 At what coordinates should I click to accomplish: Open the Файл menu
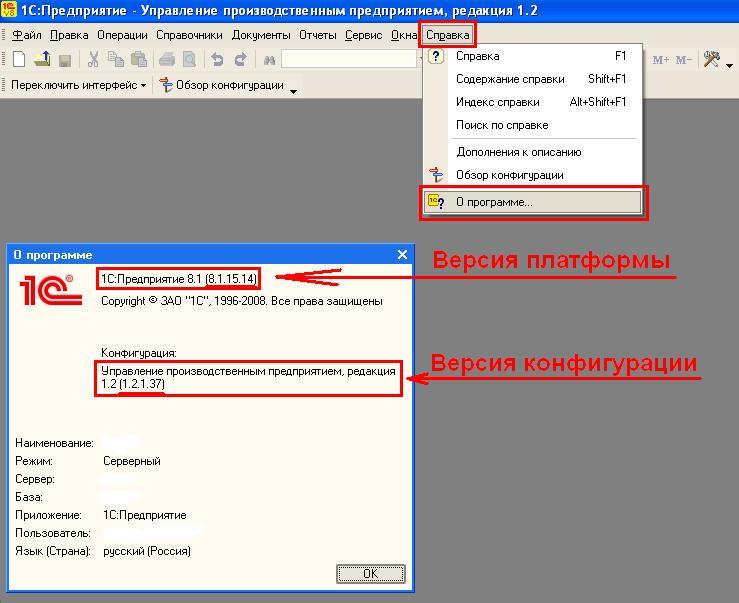[x=26, y=35]
